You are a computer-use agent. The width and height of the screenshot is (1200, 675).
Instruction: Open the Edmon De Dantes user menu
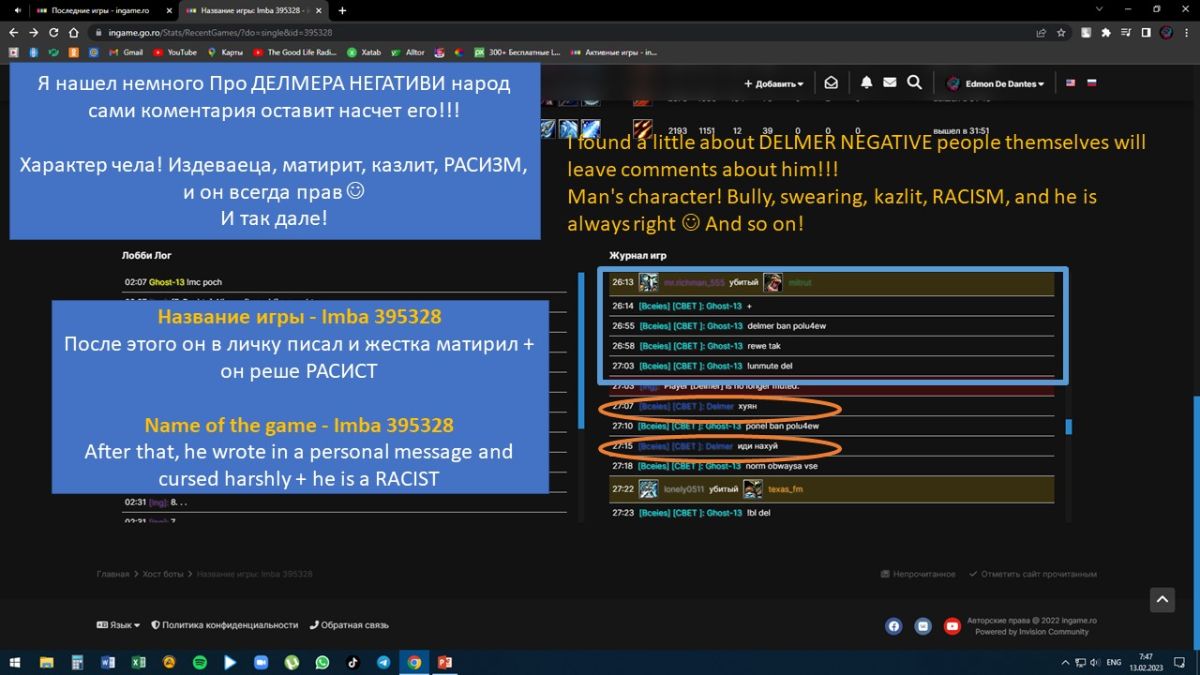[996, 84]
